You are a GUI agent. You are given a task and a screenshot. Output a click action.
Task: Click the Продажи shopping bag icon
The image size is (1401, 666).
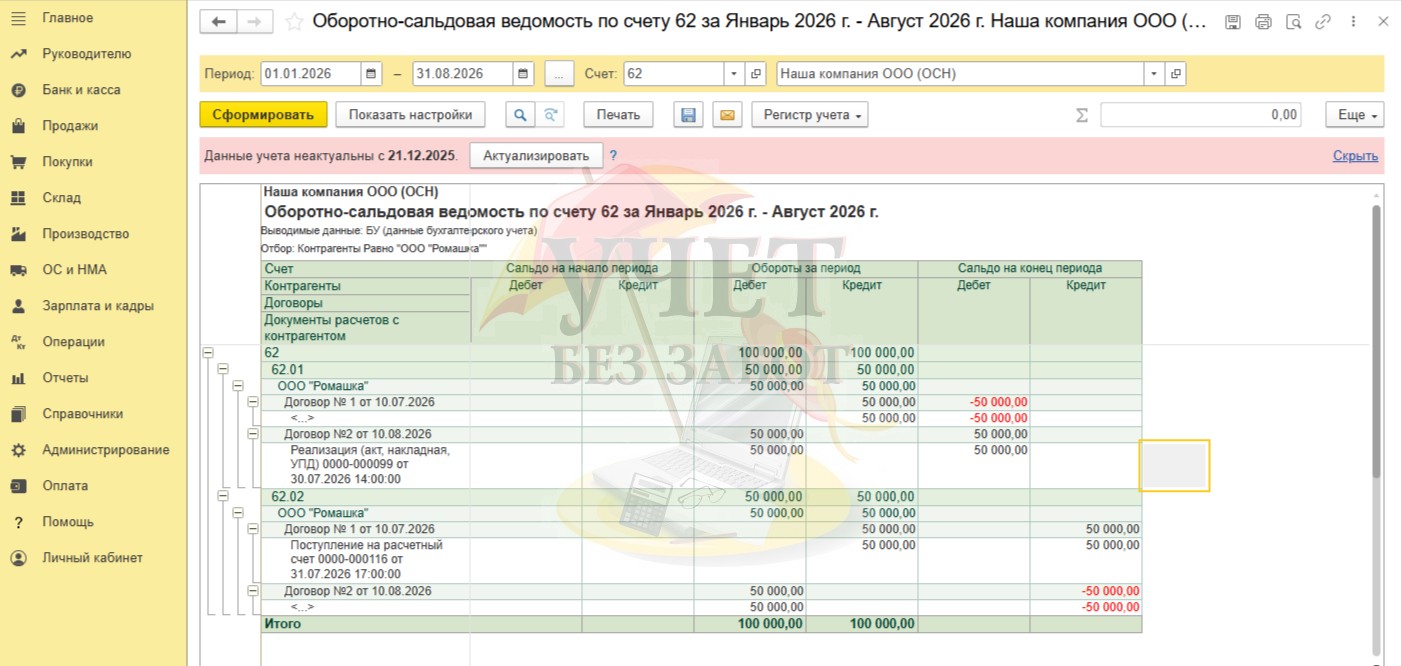pos(18,126)
